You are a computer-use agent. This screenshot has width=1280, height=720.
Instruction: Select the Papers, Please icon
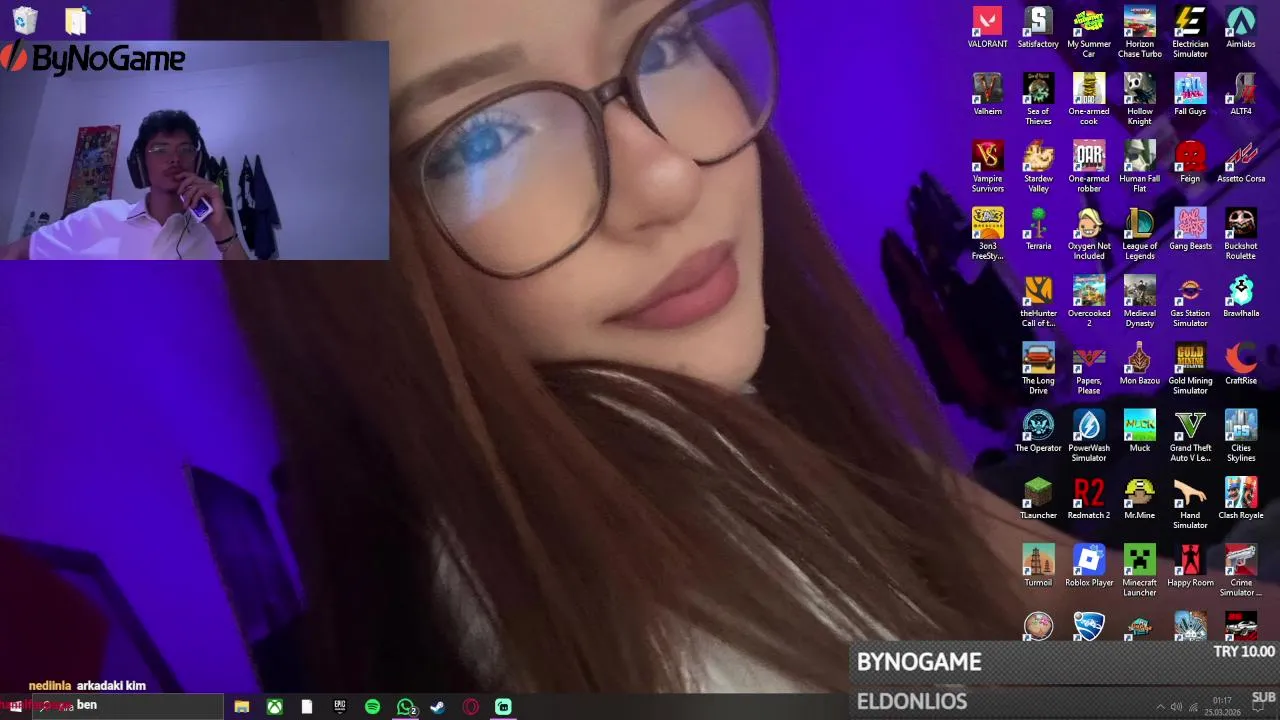(x=1089, y=367)
